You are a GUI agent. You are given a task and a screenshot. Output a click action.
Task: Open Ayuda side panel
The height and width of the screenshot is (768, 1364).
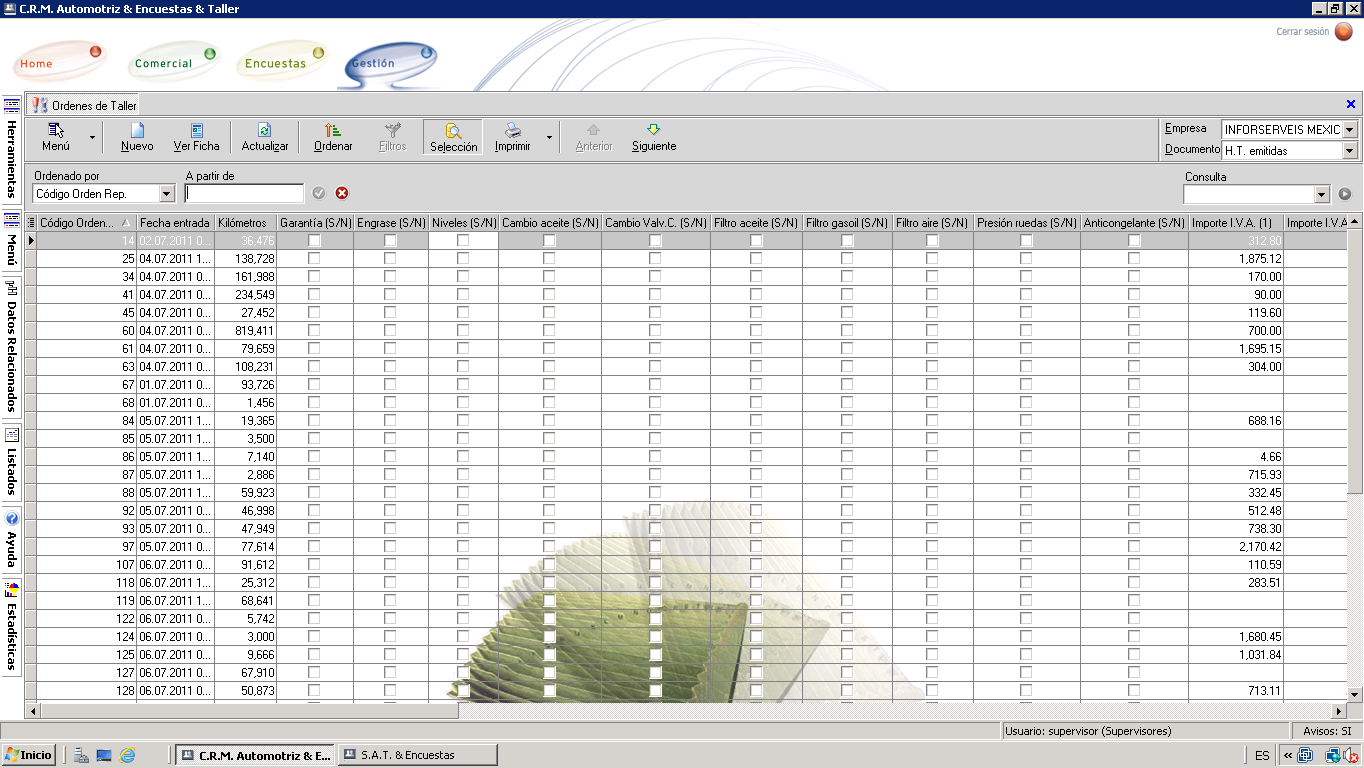coord(12,539)
